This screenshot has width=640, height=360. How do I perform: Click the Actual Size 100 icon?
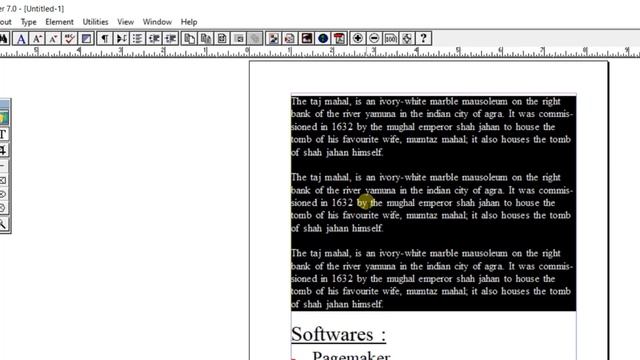tap(390, 38)
